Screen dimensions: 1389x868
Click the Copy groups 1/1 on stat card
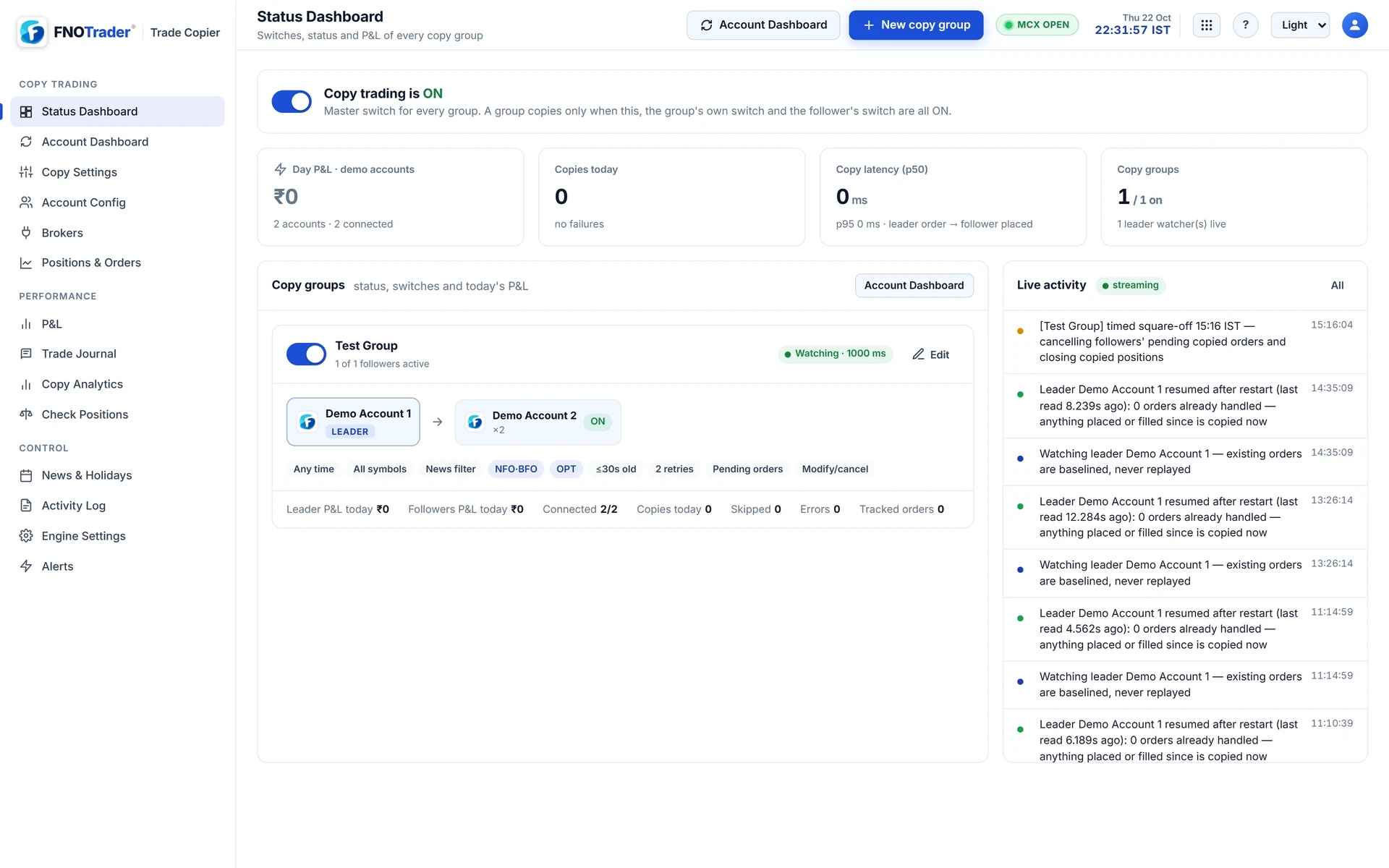pyautogui.click(x=1233, y=197)
